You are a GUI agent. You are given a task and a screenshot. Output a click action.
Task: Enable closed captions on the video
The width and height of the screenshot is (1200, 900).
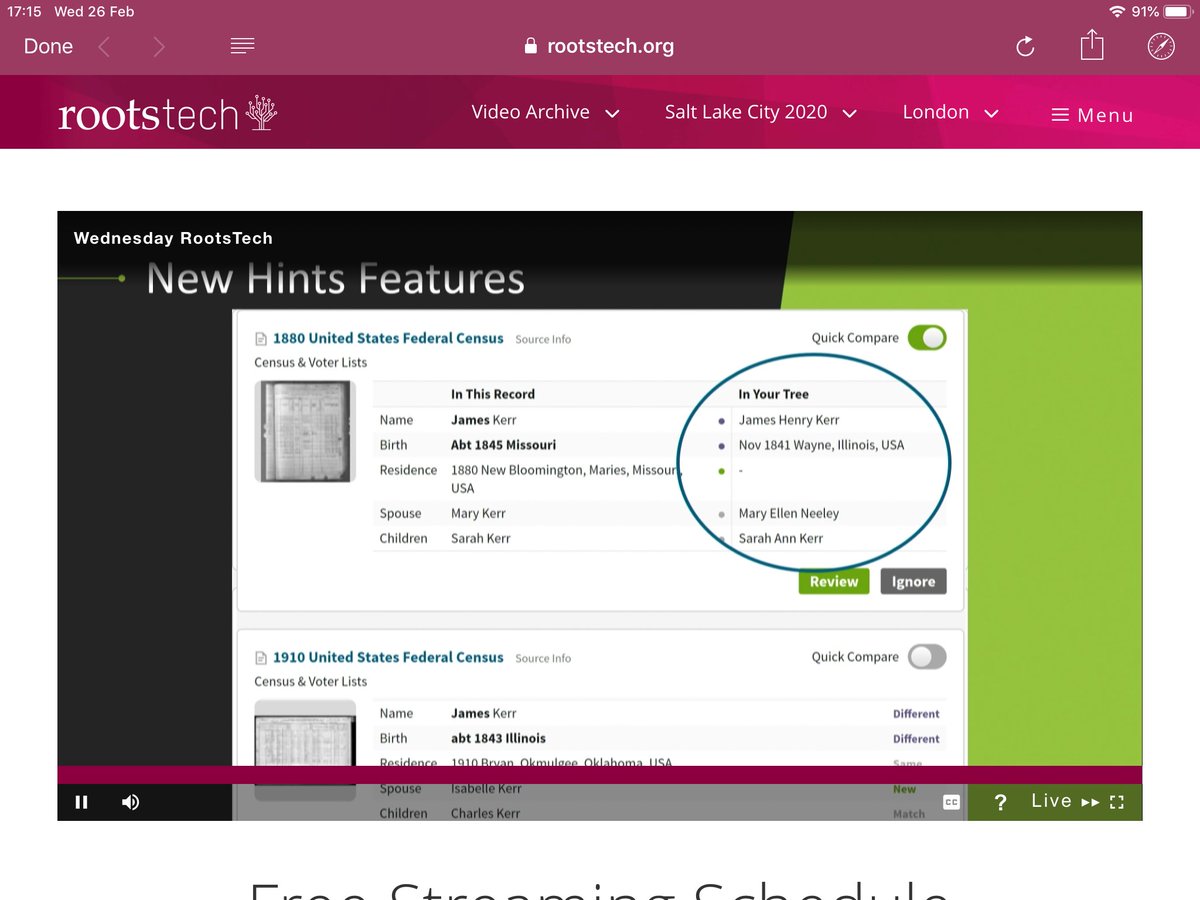coord(951,801)
